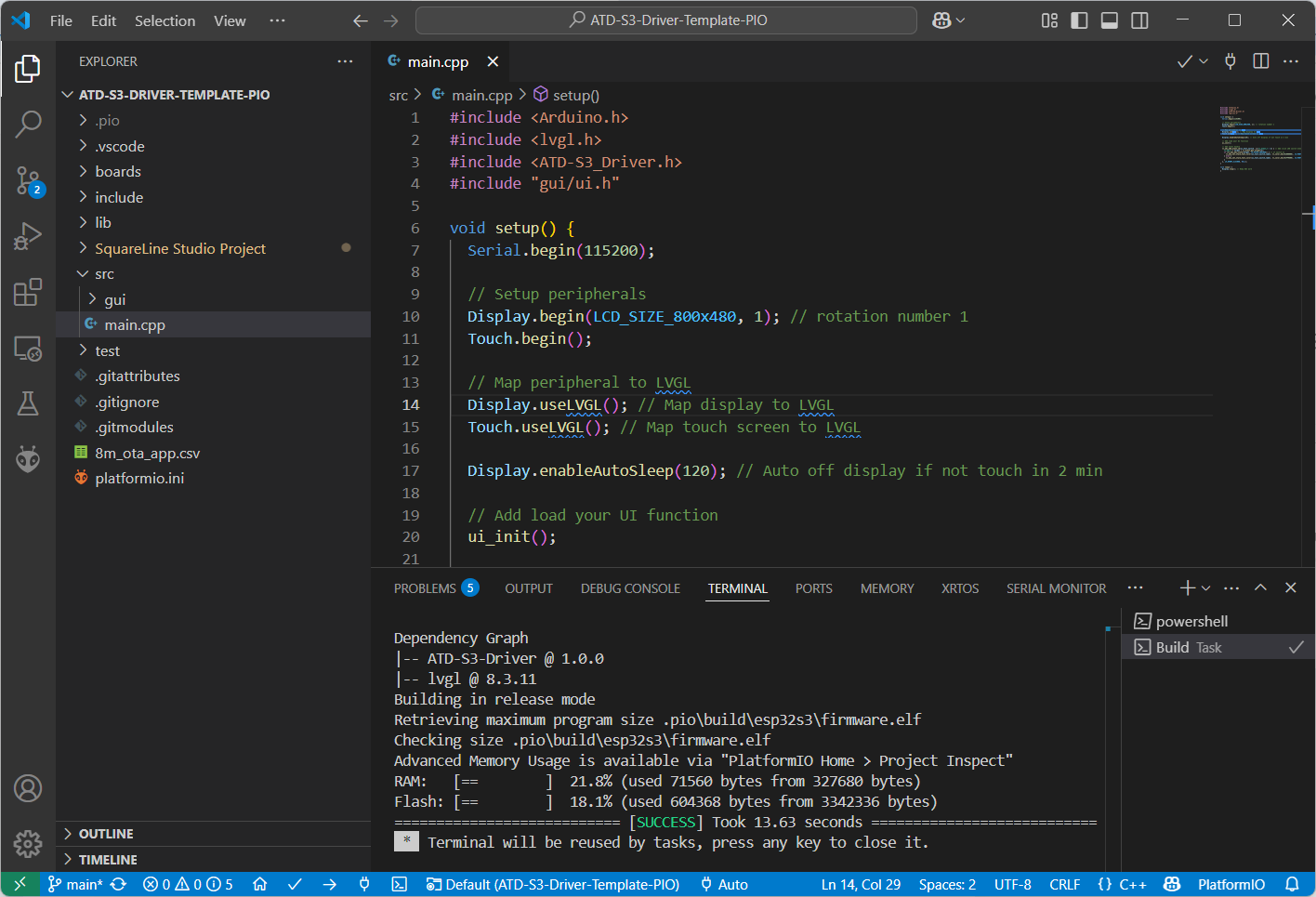Expand the OUTLINE section

[106, 834]
